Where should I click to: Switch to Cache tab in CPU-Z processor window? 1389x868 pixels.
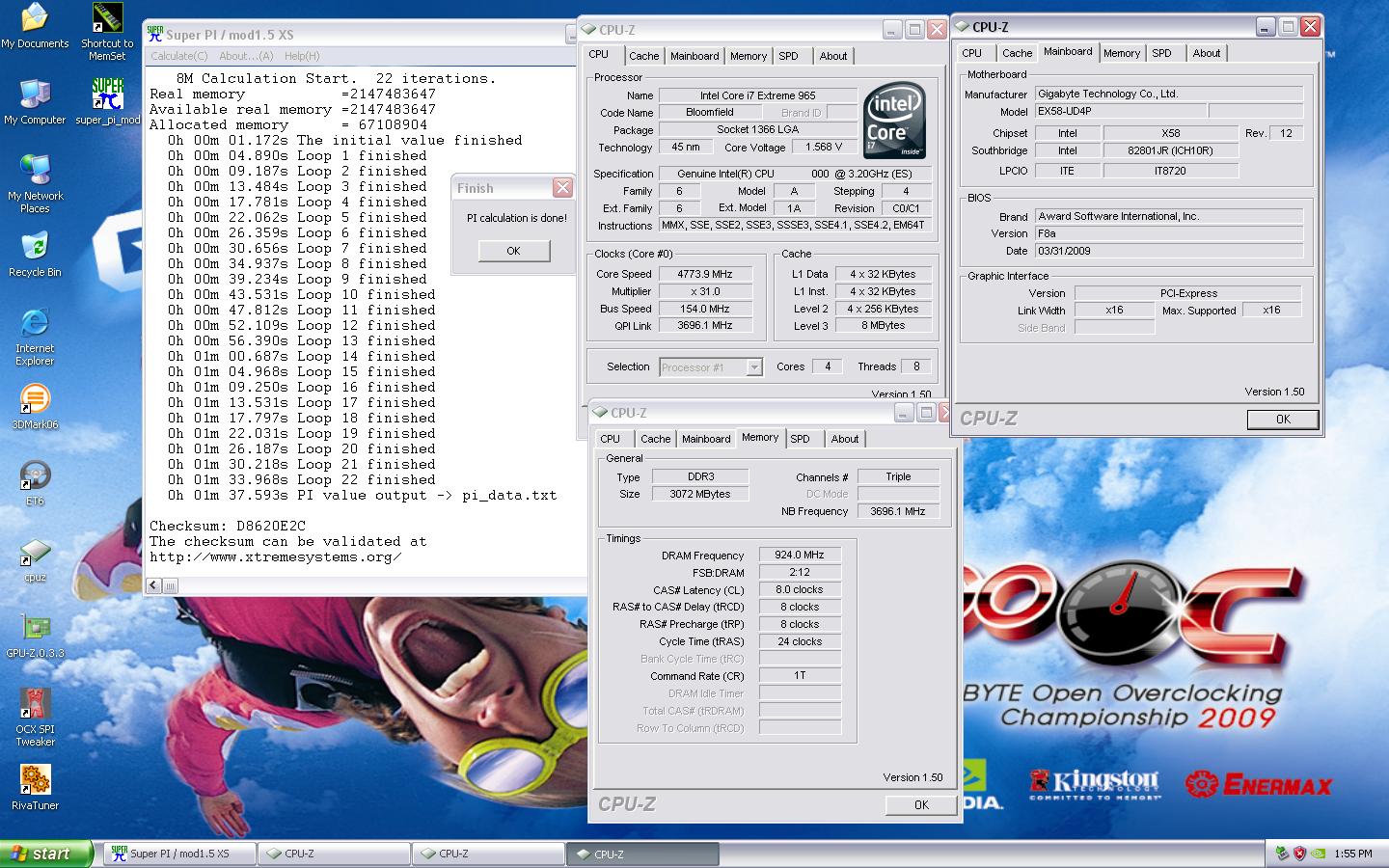644,56
